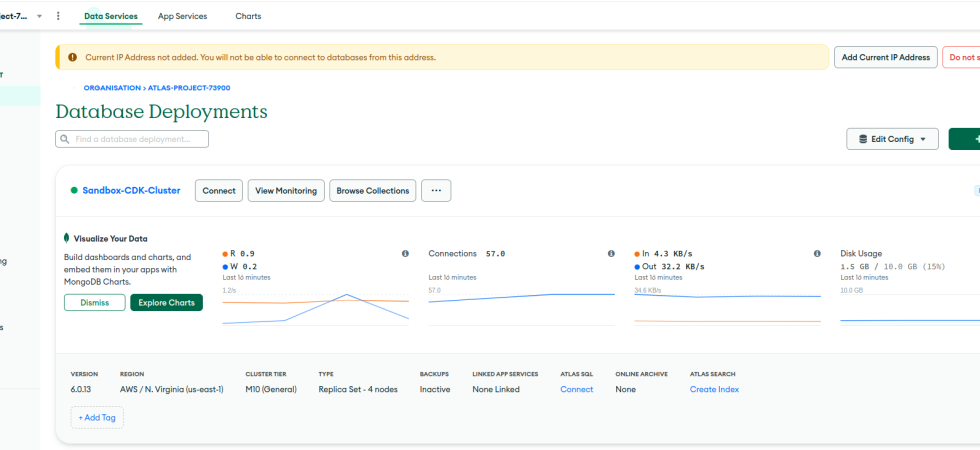Open the project options three-dot menu
Screen dimensions: 980x450
click(x=58, y=16)
